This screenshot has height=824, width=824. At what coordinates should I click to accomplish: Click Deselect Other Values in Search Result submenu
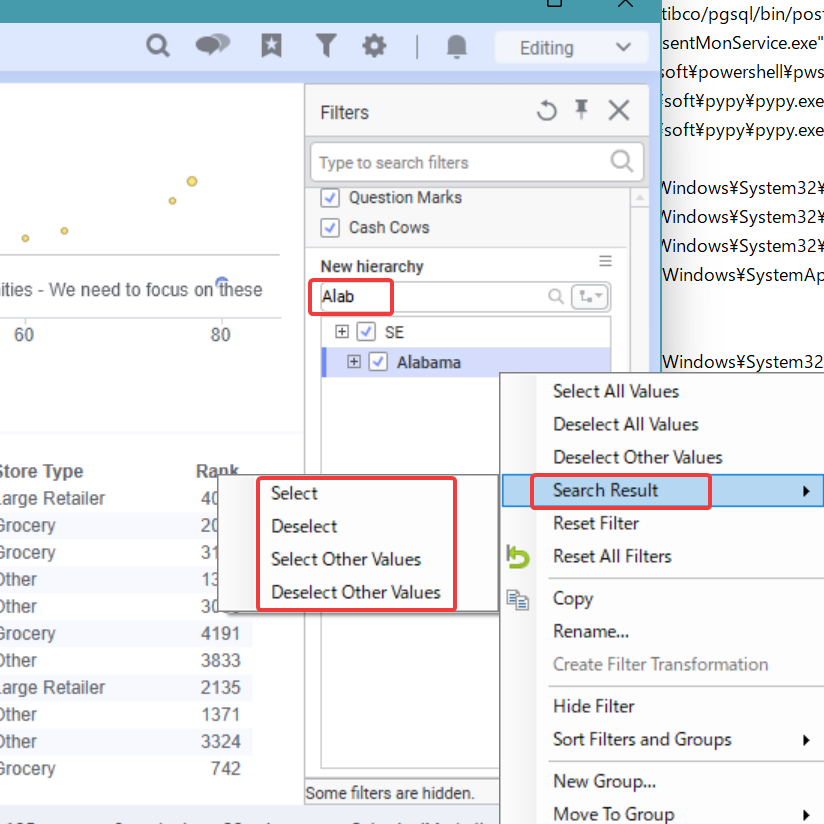click(x=356, y=593)
